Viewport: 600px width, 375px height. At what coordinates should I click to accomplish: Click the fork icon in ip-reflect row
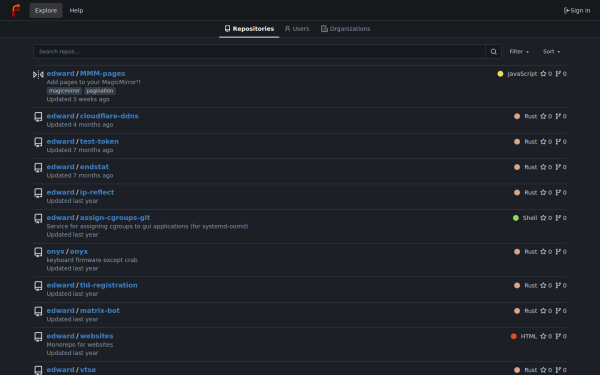click(558, 192)
